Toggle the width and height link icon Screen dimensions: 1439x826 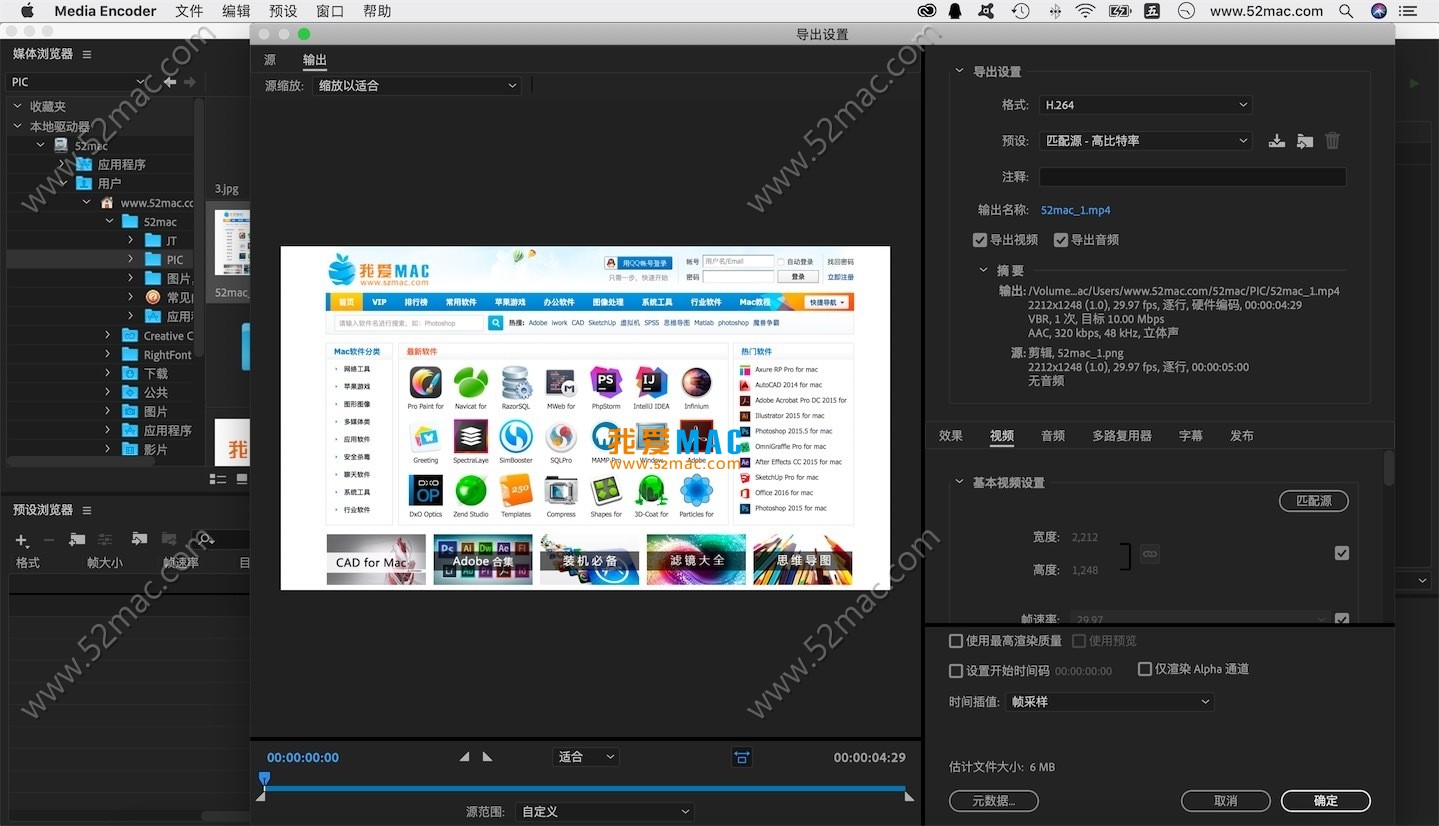point(1150,553)
